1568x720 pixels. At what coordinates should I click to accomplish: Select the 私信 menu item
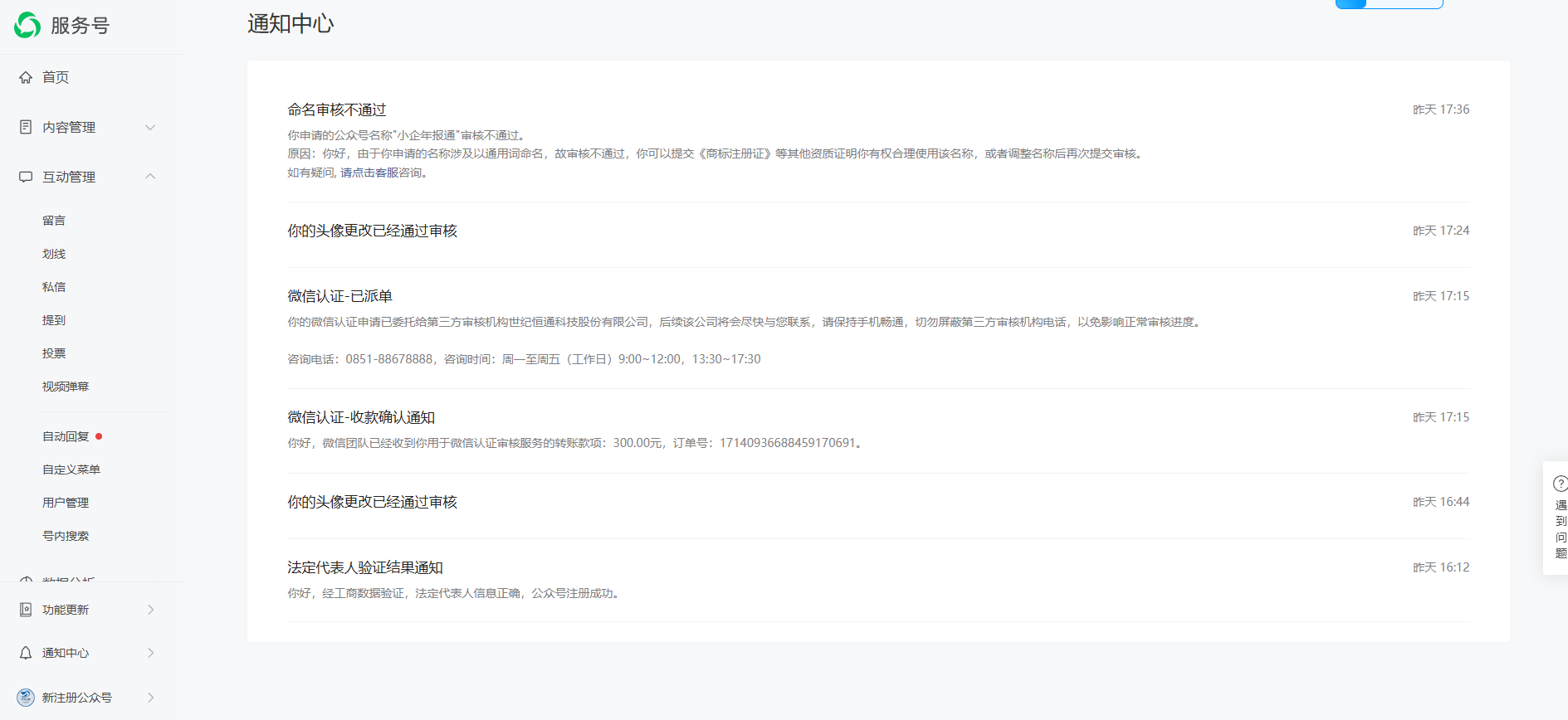coord(54,287)
